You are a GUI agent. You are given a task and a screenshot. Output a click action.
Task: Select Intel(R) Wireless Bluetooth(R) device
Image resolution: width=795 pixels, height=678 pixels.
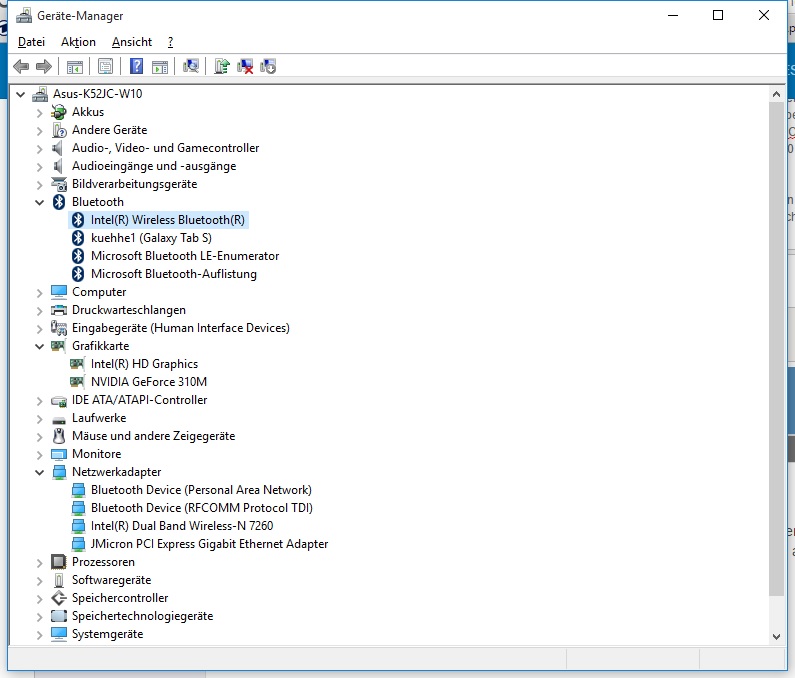point(168,220)
